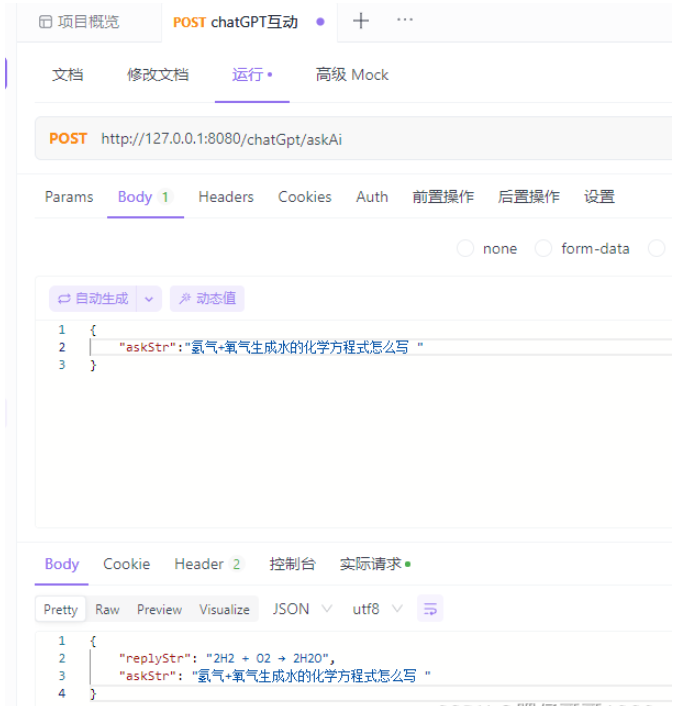Click the 动态值 button
Image resolution: width=674 pixels, height=706 pixels.
pos(207,299)
